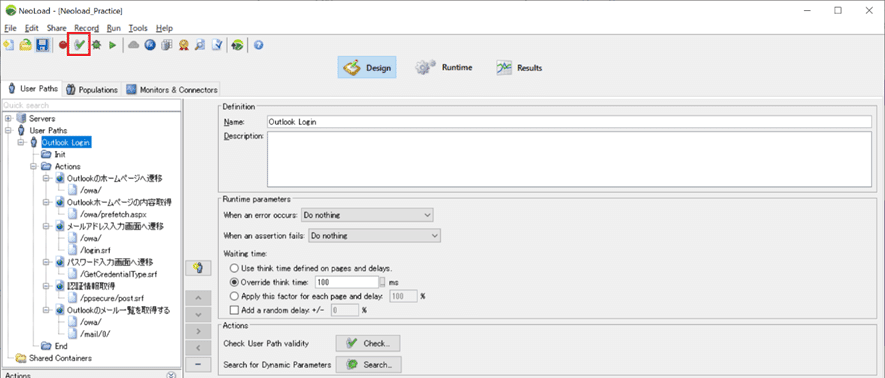Open the blue fx variables icon
Image resolution: width=885 pixels, height=378 pixels.
coord(150,46)
